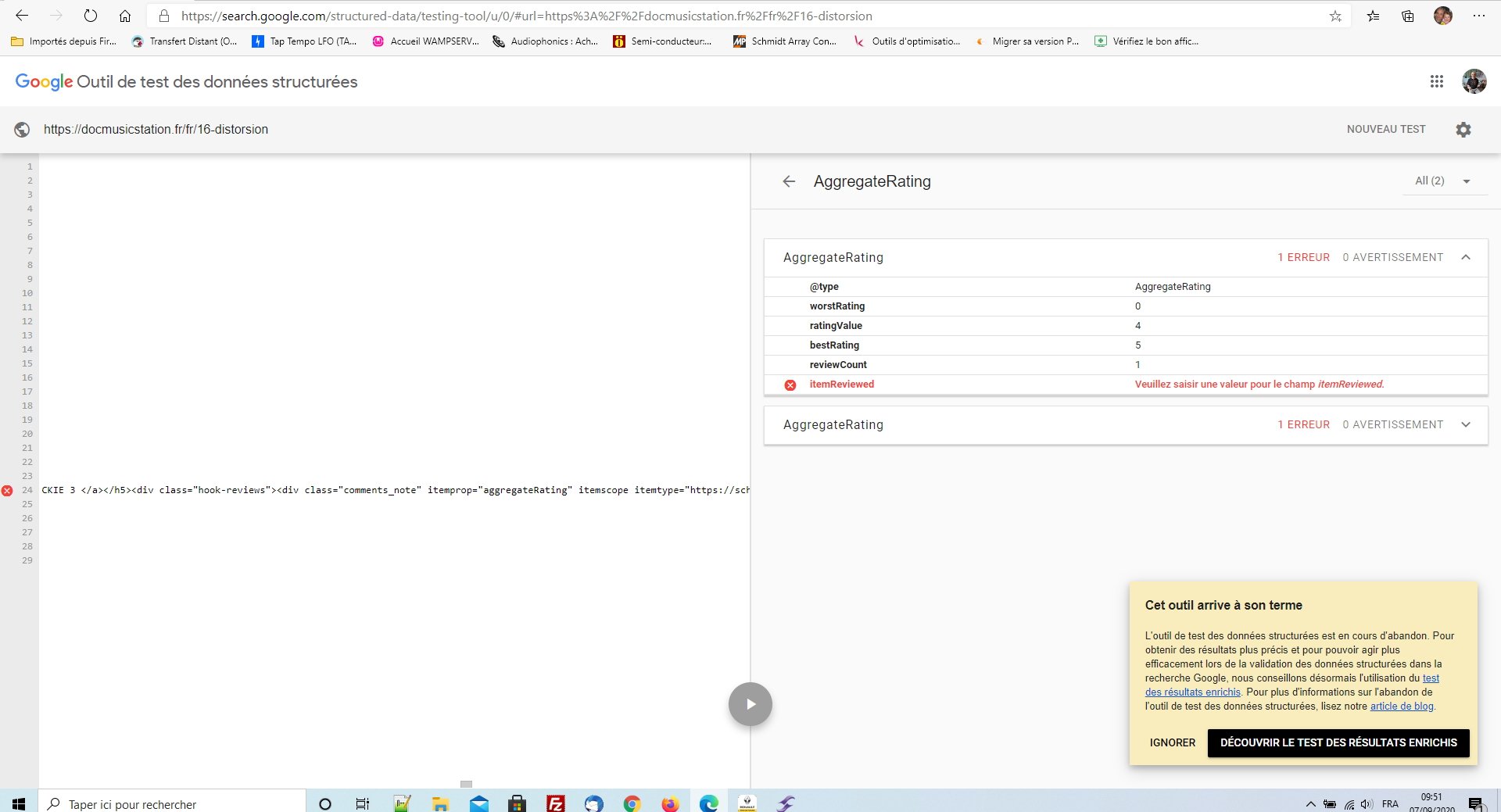This screenshot has width=1501, height=812.
Task: Go back with the browser back arrow
Action: pyautogui.click(x=22, y=16)
